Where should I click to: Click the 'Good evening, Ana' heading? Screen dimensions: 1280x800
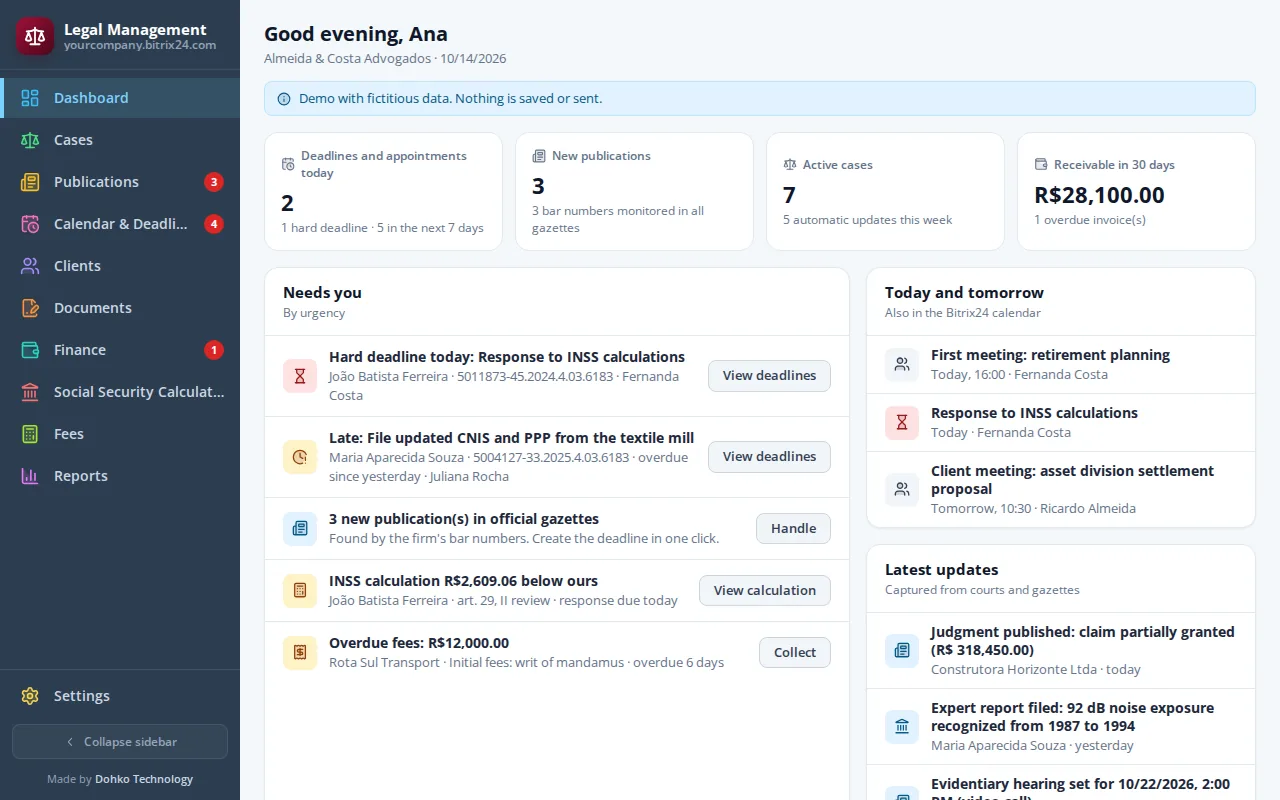[x=356, y=35]
